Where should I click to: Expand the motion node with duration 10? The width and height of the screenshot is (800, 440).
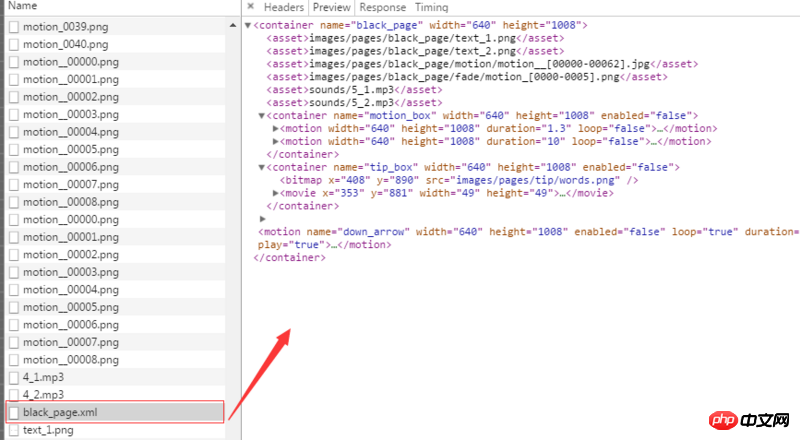pos(275,141)
